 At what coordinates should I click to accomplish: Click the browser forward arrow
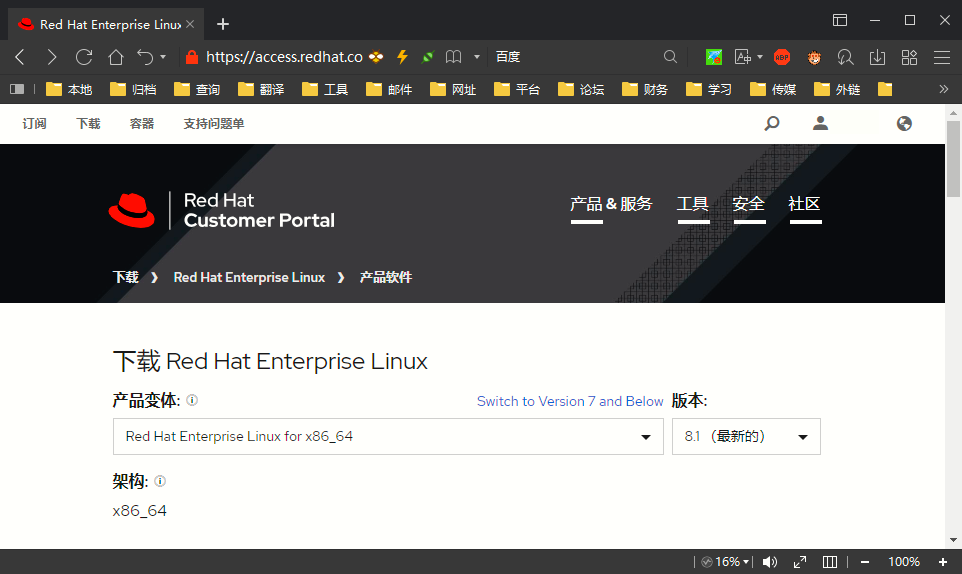[x=52, y=57]
